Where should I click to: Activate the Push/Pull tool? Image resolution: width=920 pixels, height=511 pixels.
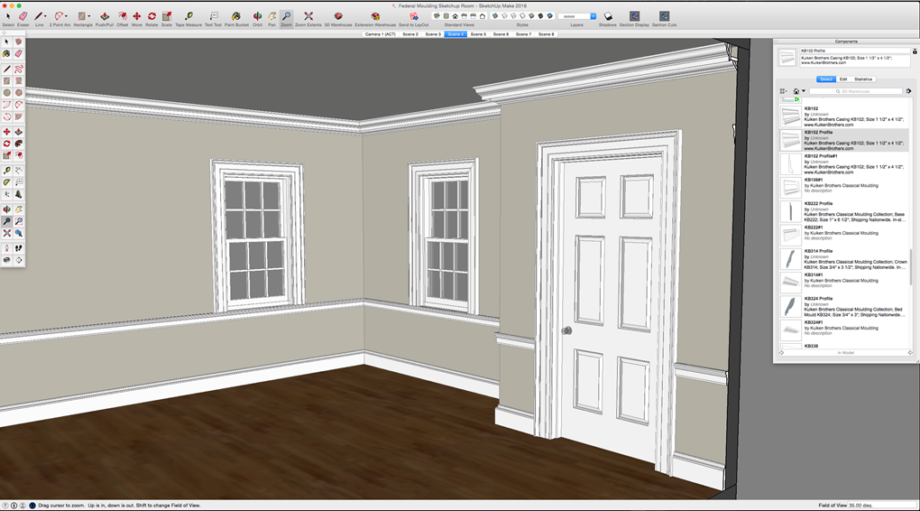(107, 17)
